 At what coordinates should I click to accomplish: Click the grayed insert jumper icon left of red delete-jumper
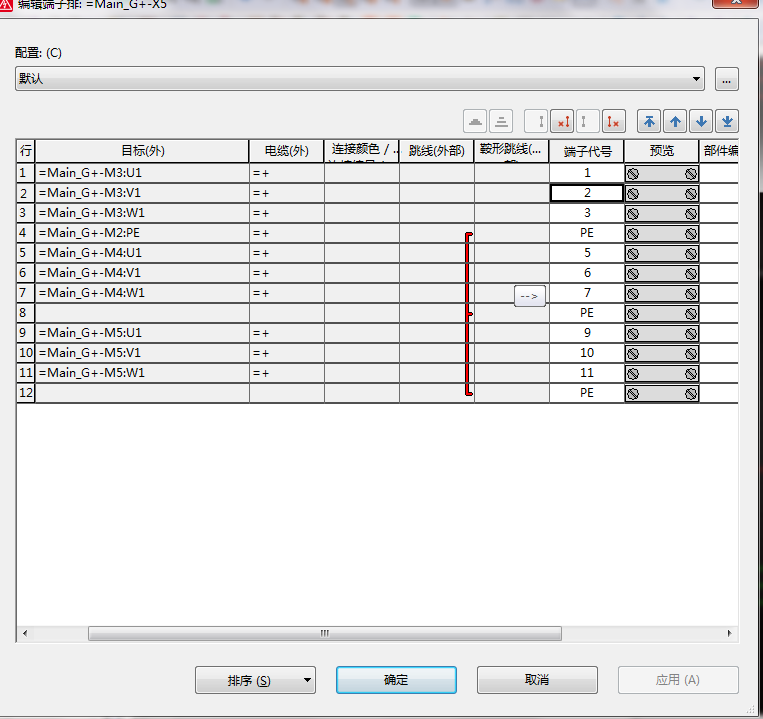click(x=536, y=121)
